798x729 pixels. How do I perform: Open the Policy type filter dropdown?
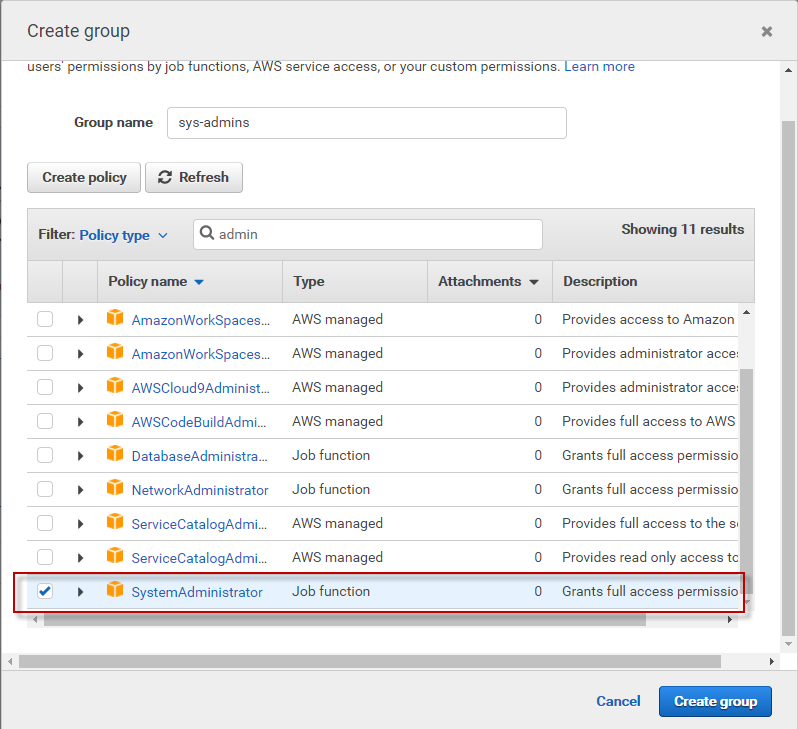pyautogui.click(x=123, y=235)
